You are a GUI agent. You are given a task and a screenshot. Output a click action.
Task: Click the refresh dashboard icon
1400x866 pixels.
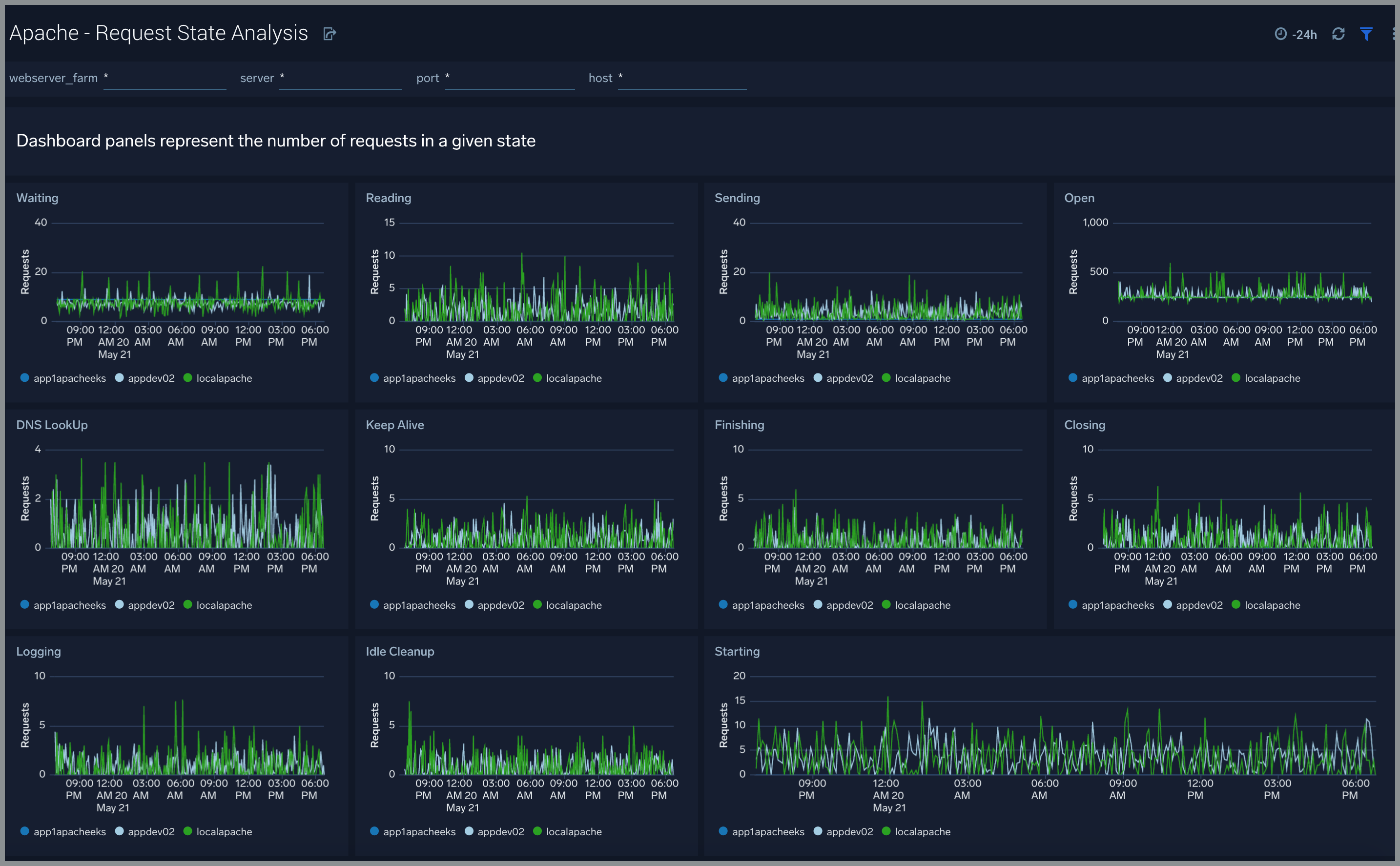[1338, 34]
